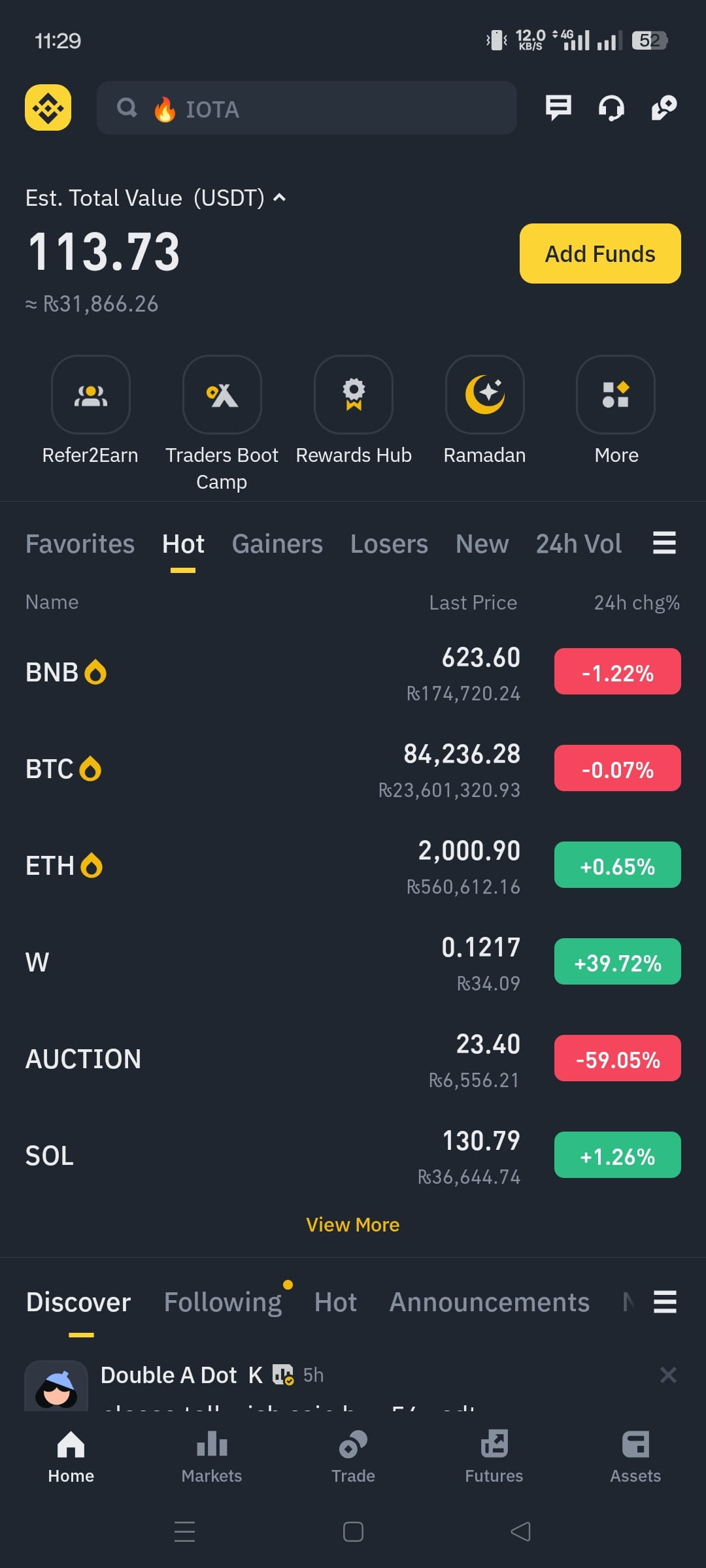Switch to the Gainers tab
Viewport: 706px width, 1568px height.
click(x=277, y=544)
